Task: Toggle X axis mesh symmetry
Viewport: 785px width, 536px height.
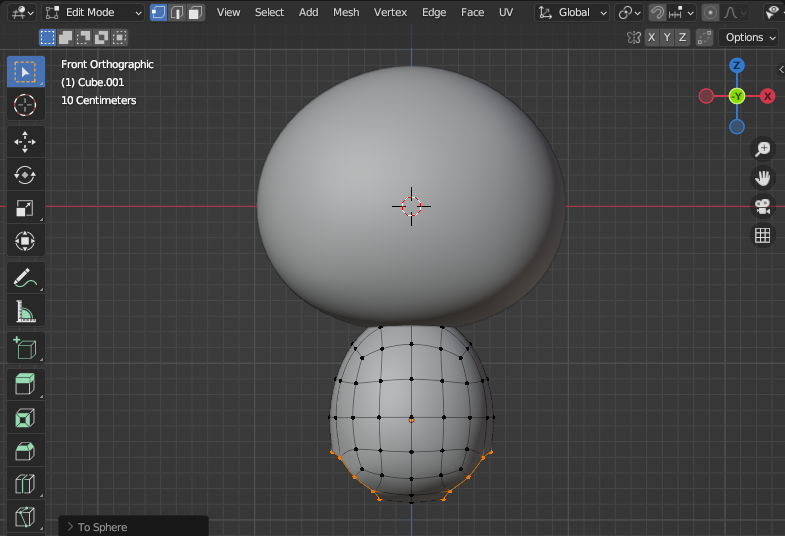Action: (652, 37)
